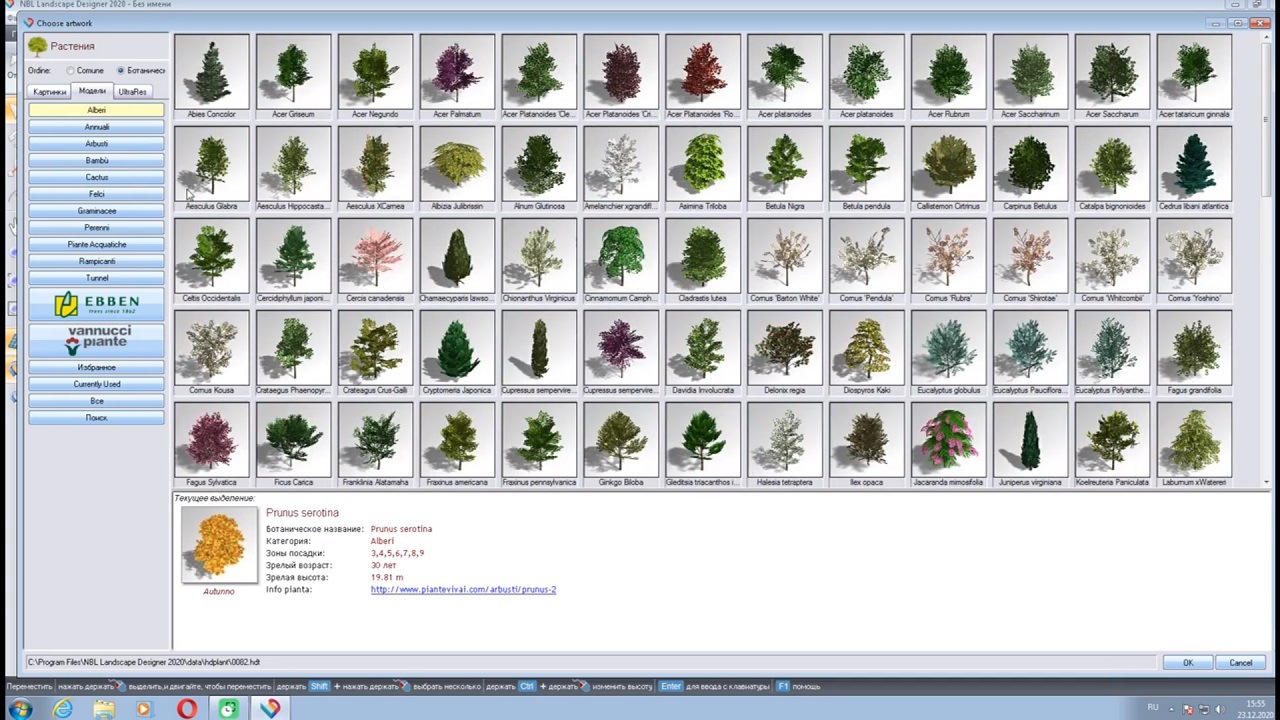
Task: Switch to the Картинки tab
Action: pyautogui.click(x=50, y=92)
